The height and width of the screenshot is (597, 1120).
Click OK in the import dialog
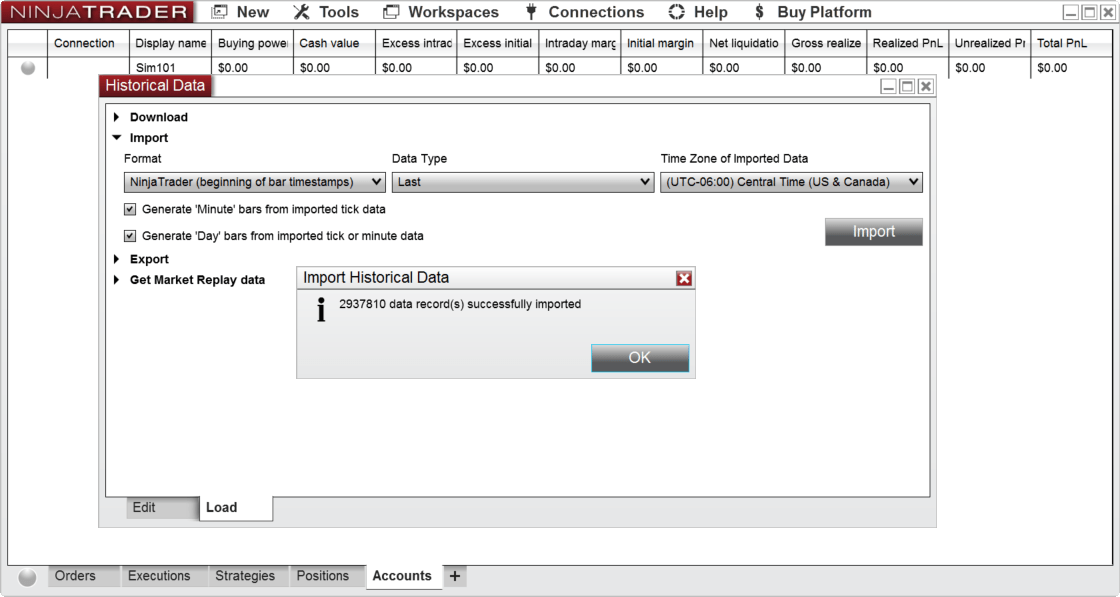[640, 358]
